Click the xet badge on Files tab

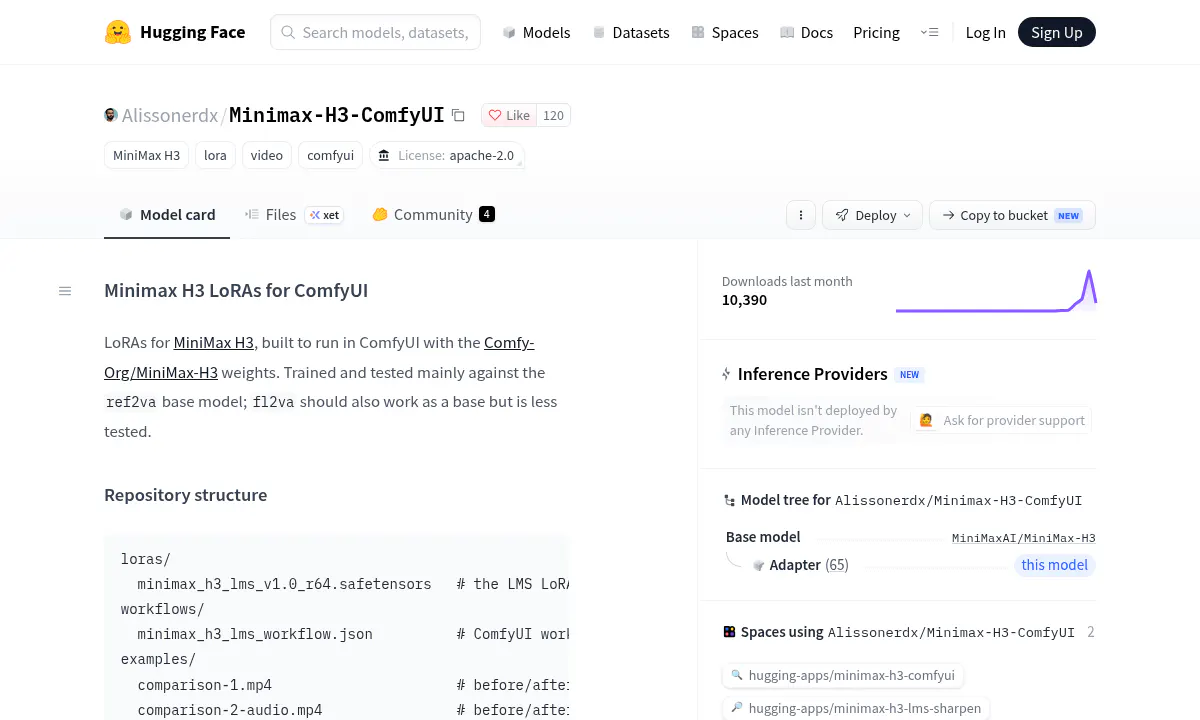pos(324,215)
